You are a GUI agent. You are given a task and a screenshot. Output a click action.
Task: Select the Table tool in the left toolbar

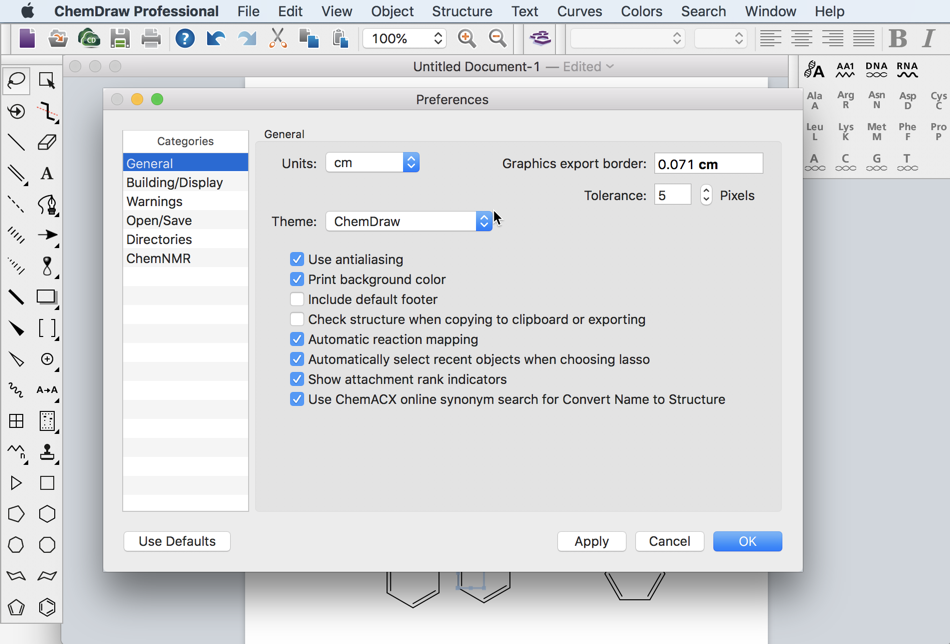click(16, 421)
